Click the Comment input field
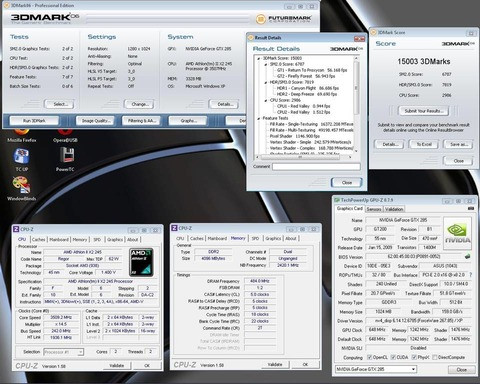The height and width of the screenshot is (384, 480). 316,166
